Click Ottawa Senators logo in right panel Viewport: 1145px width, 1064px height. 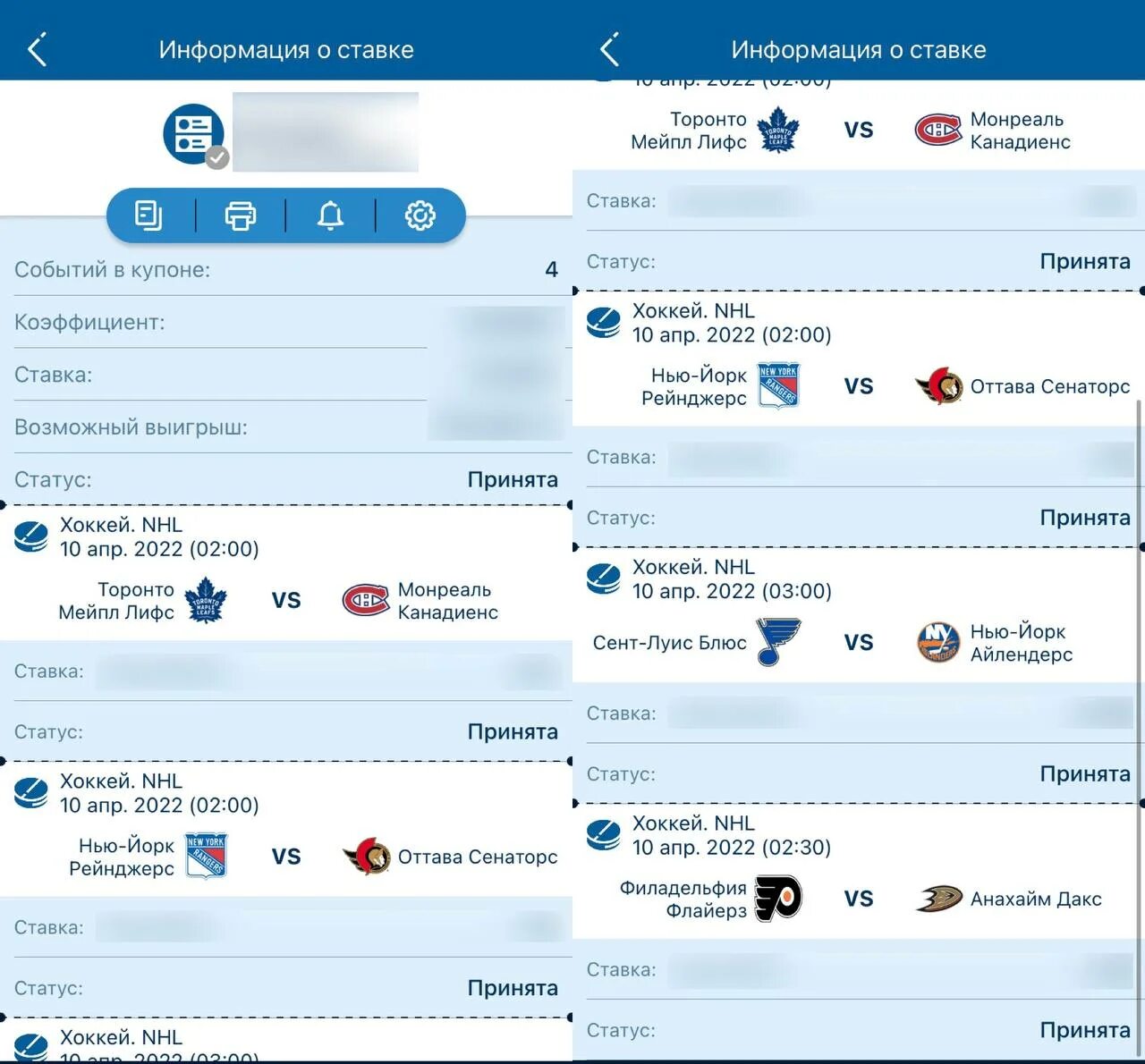point(939,386)
